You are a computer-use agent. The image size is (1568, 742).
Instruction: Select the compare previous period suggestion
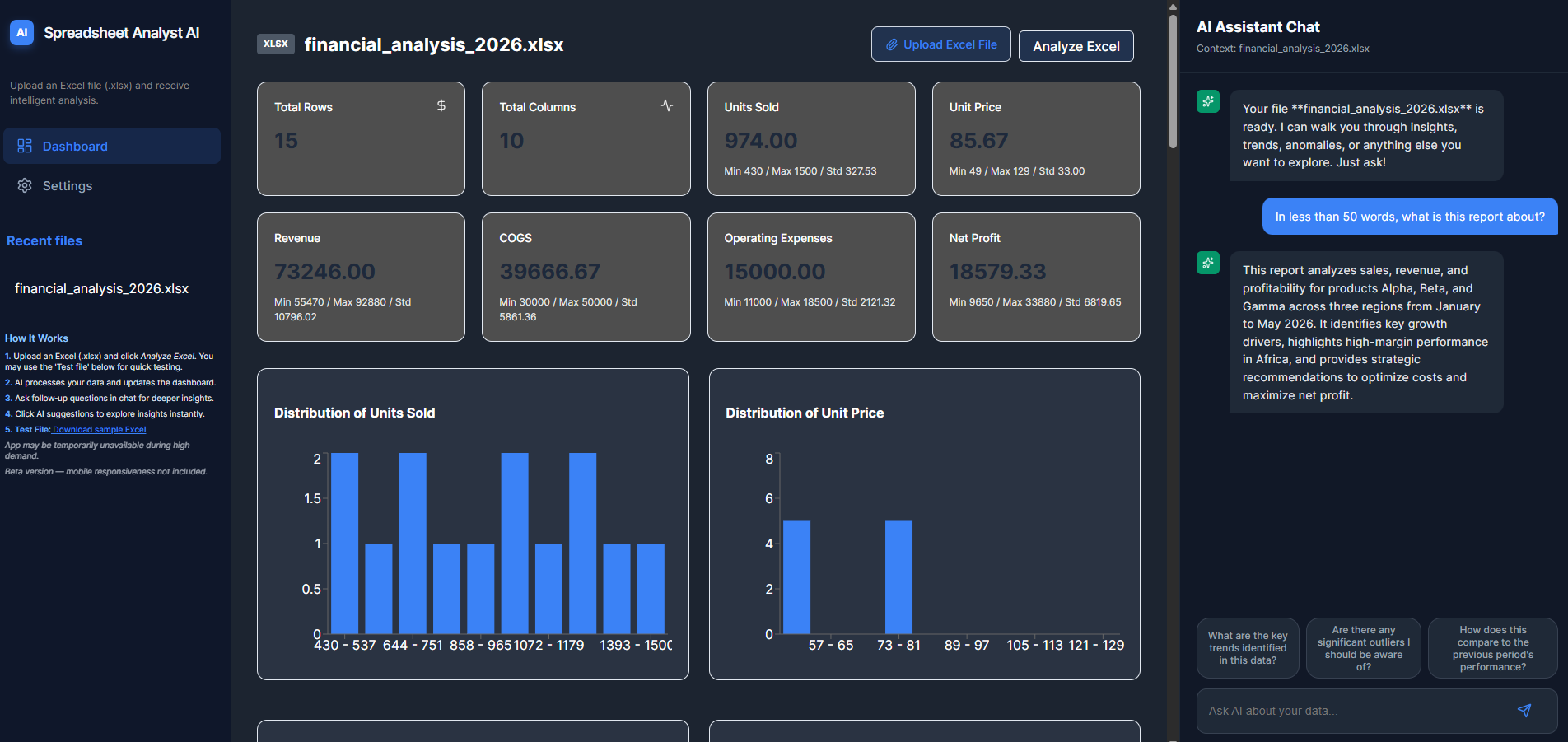(x=1492, y=648)
